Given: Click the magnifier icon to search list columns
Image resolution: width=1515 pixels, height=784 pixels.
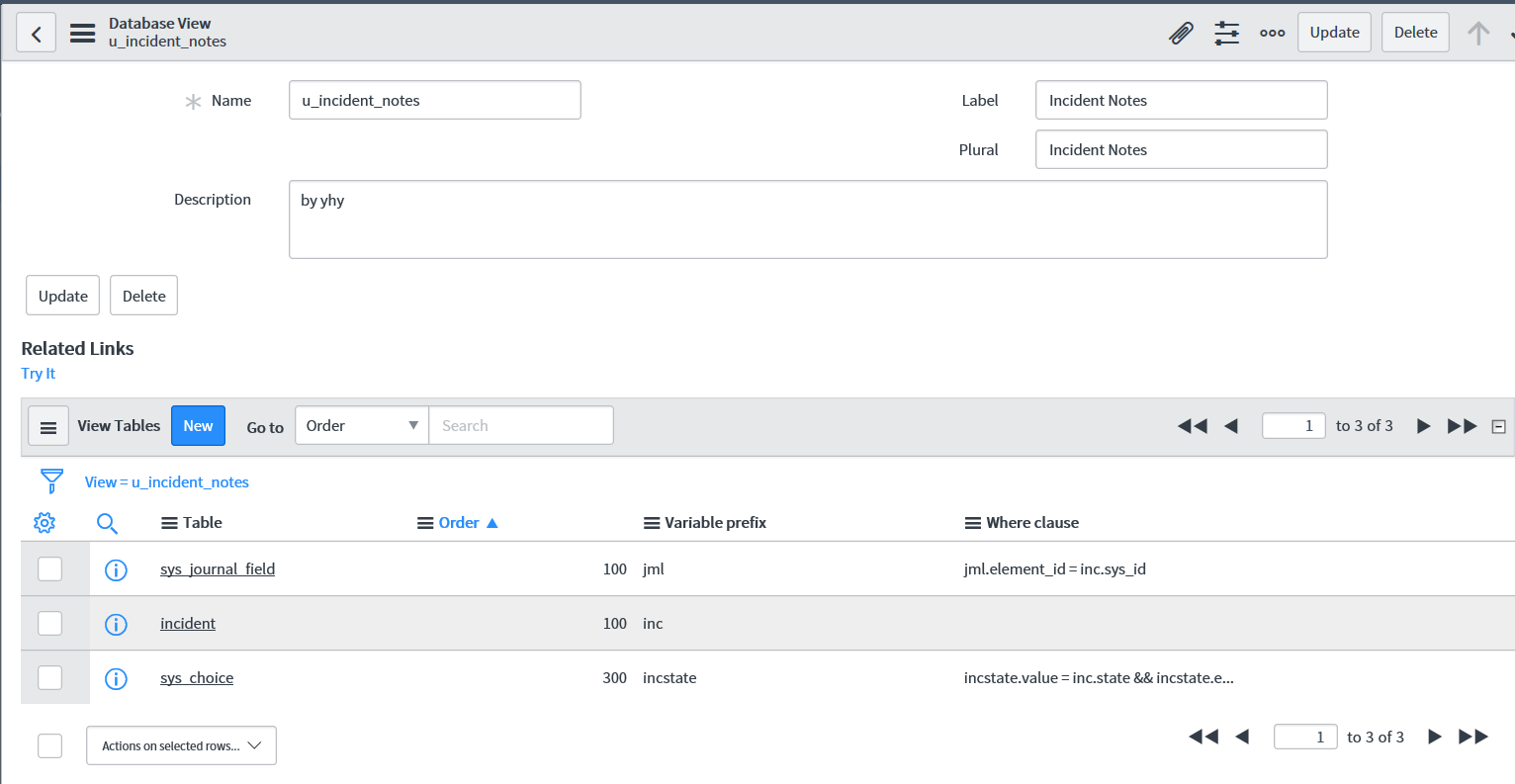Looking at the screenshot, I should [107, 522].
